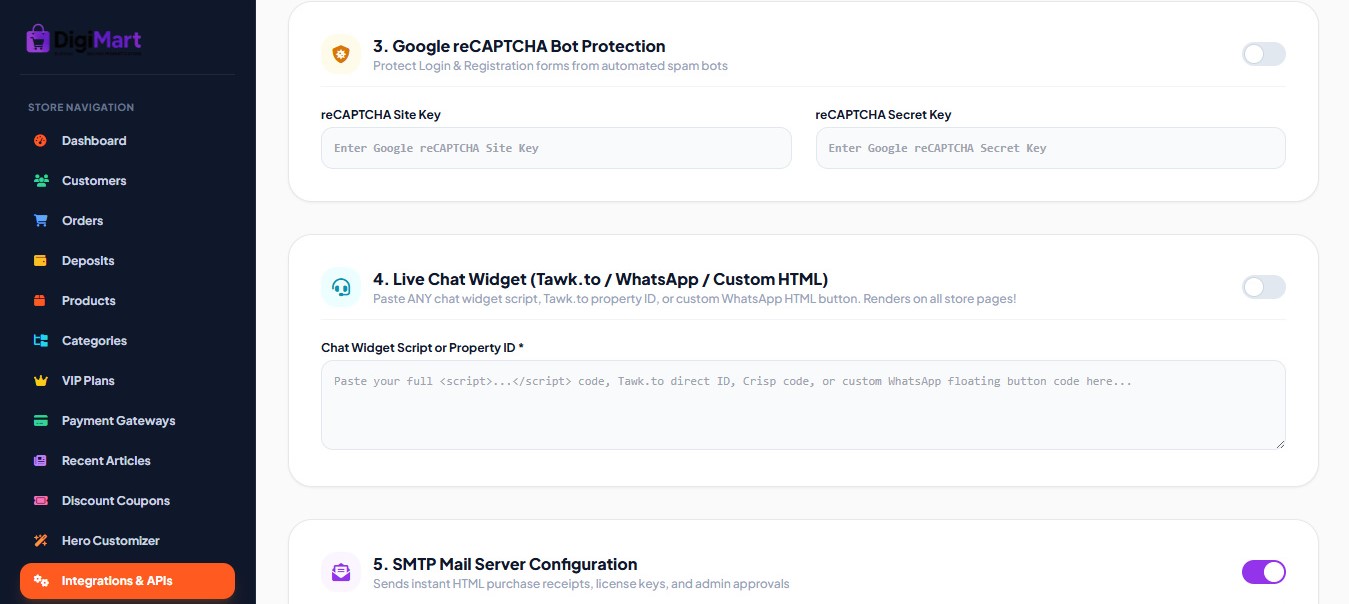Open the Customers page
The height and width of the screenshot is (604, 1349).
pos(127,181)
